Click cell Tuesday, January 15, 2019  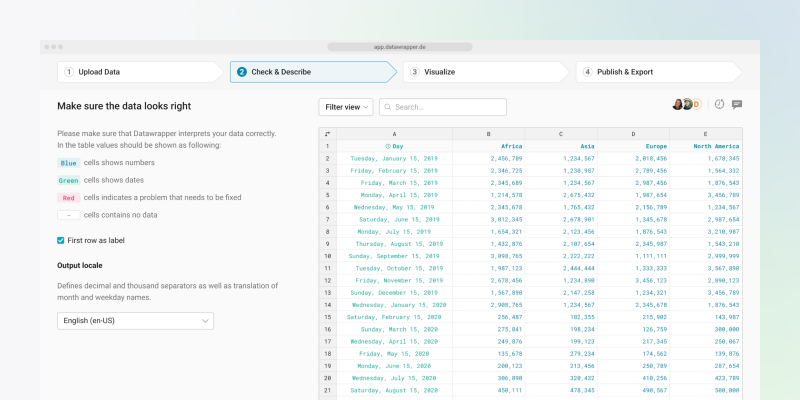pyautogui.click(x=394, y=159)
